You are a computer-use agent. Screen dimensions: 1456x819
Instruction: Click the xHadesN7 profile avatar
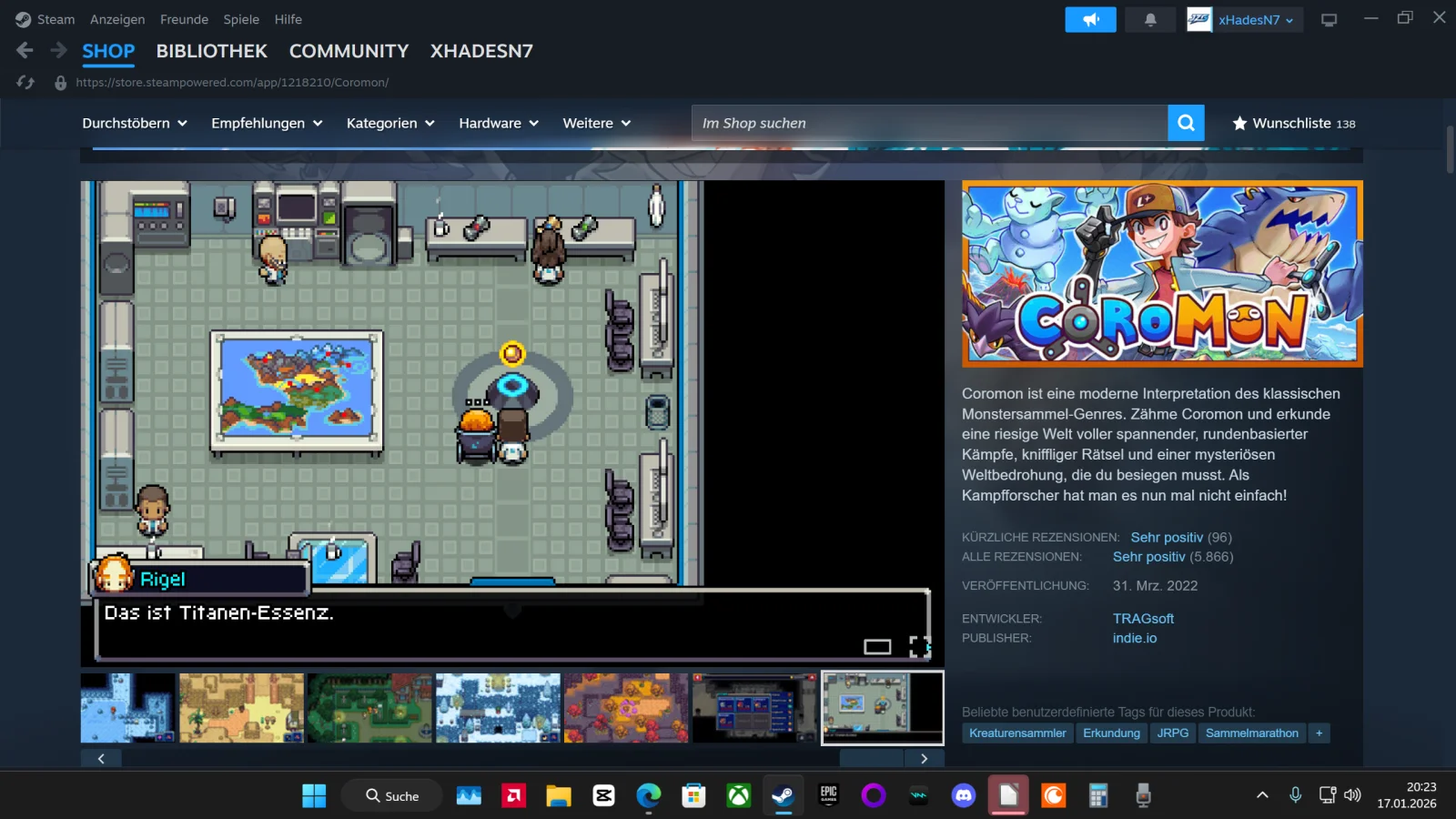(x=1199, y=19)
